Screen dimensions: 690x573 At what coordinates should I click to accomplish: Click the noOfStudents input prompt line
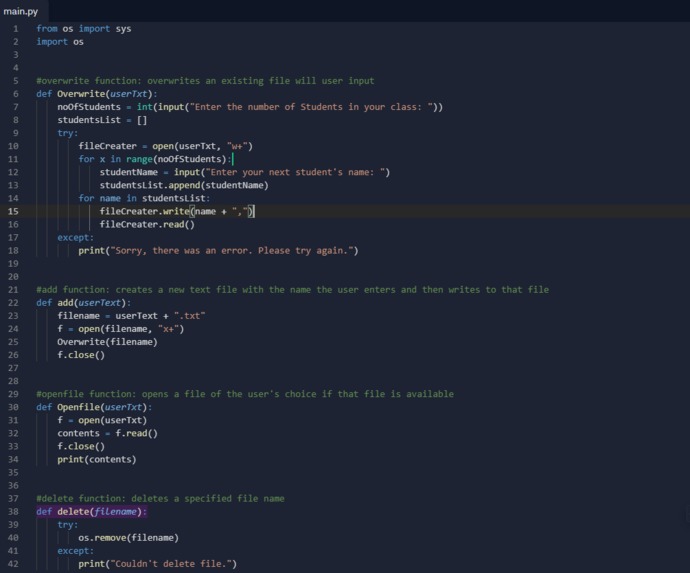[250, 107]
